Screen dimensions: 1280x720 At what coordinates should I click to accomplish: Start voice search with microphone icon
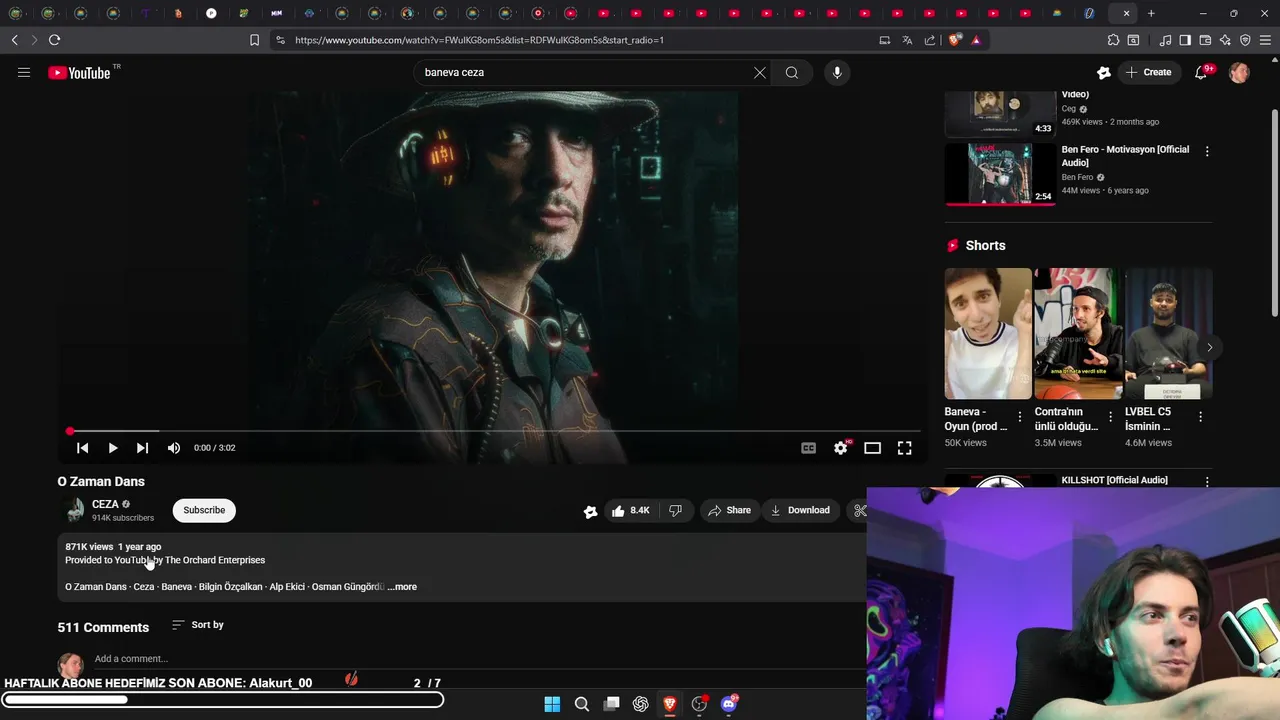(x=837, y=72)
